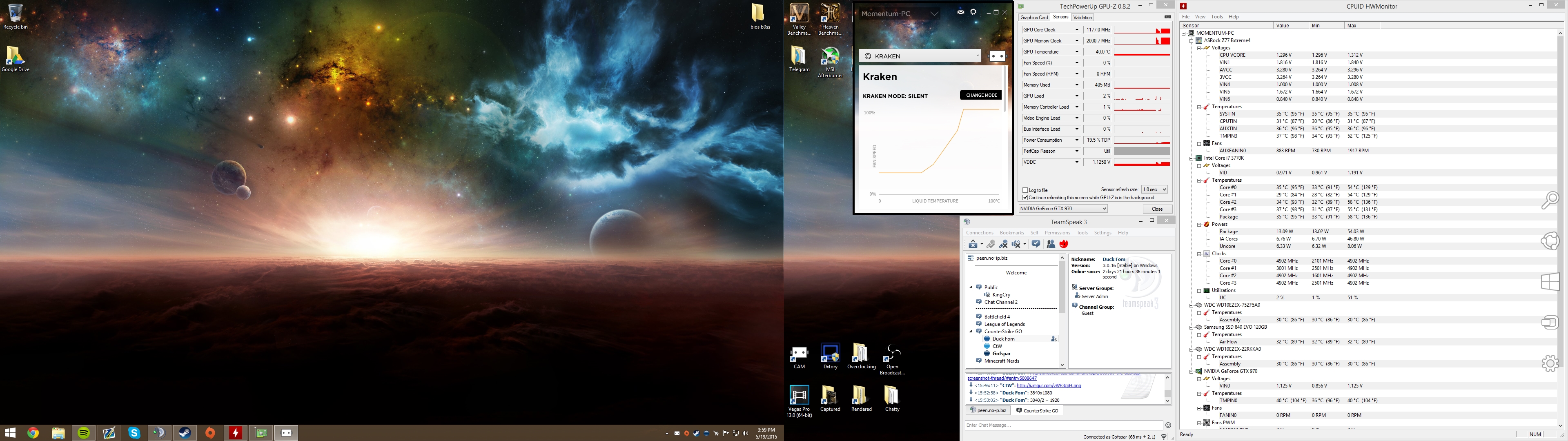Viewport: 1568px width, 441px height.
Task: Select the Overclocking desktop folder
Action: coord(861,357)
